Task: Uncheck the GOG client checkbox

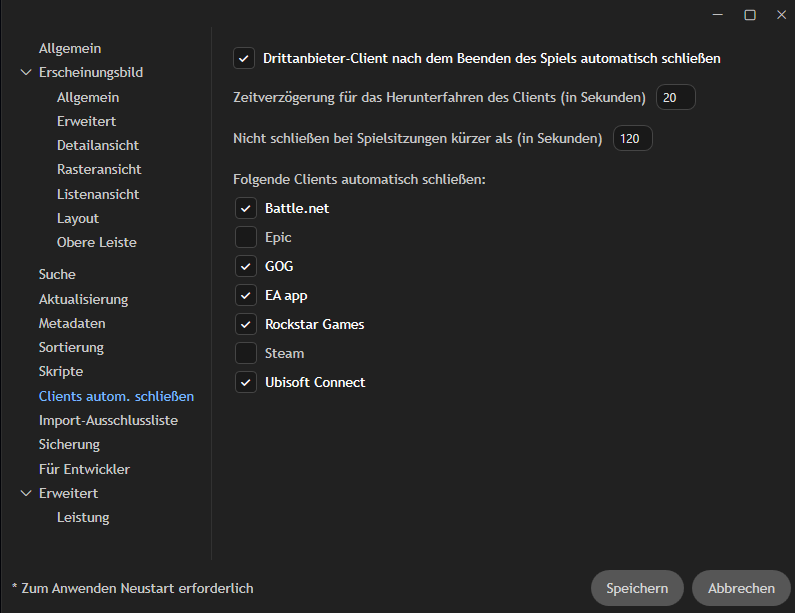Action: (245, 267)
